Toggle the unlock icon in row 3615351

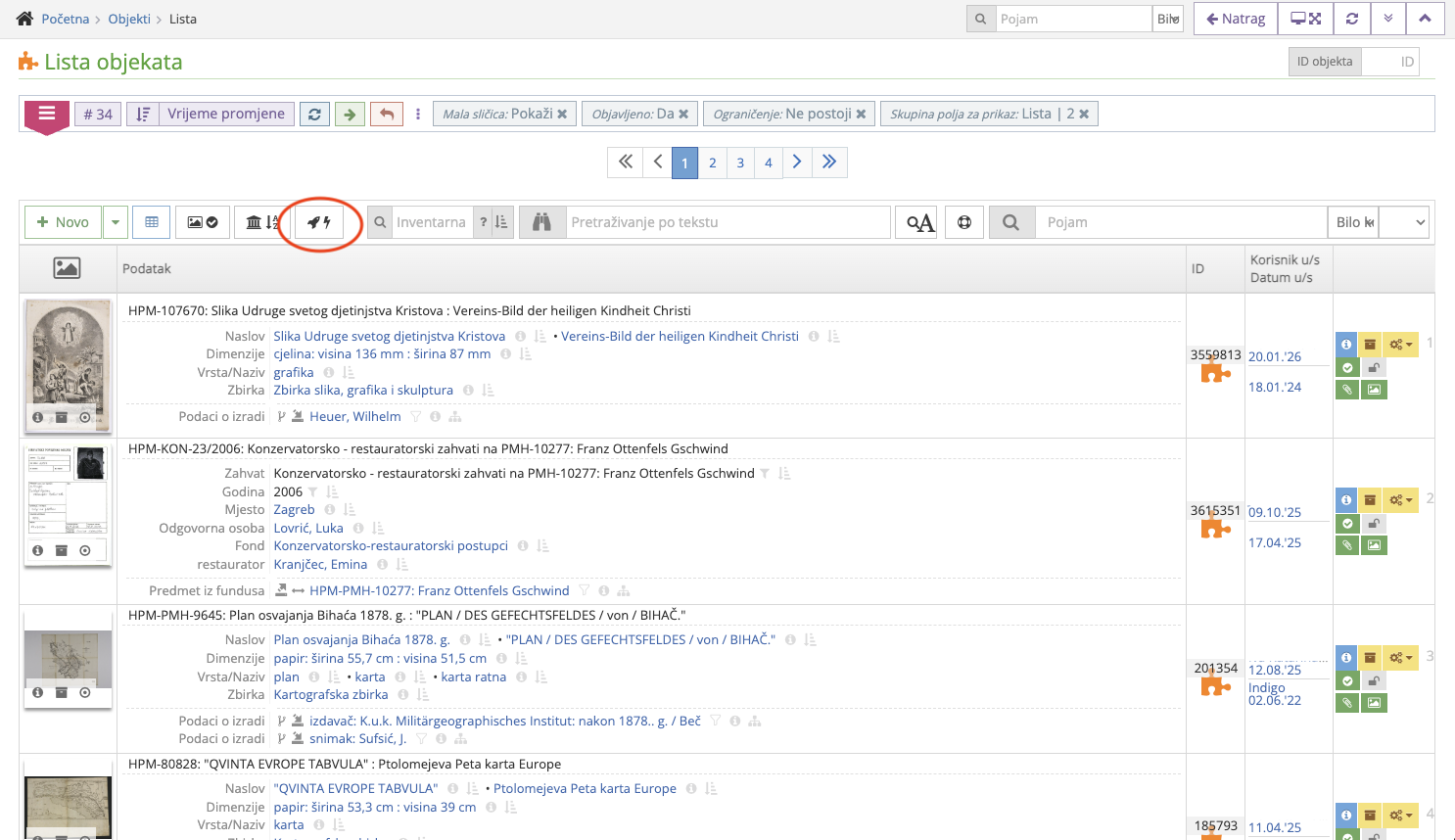(x=1374, y=524)
